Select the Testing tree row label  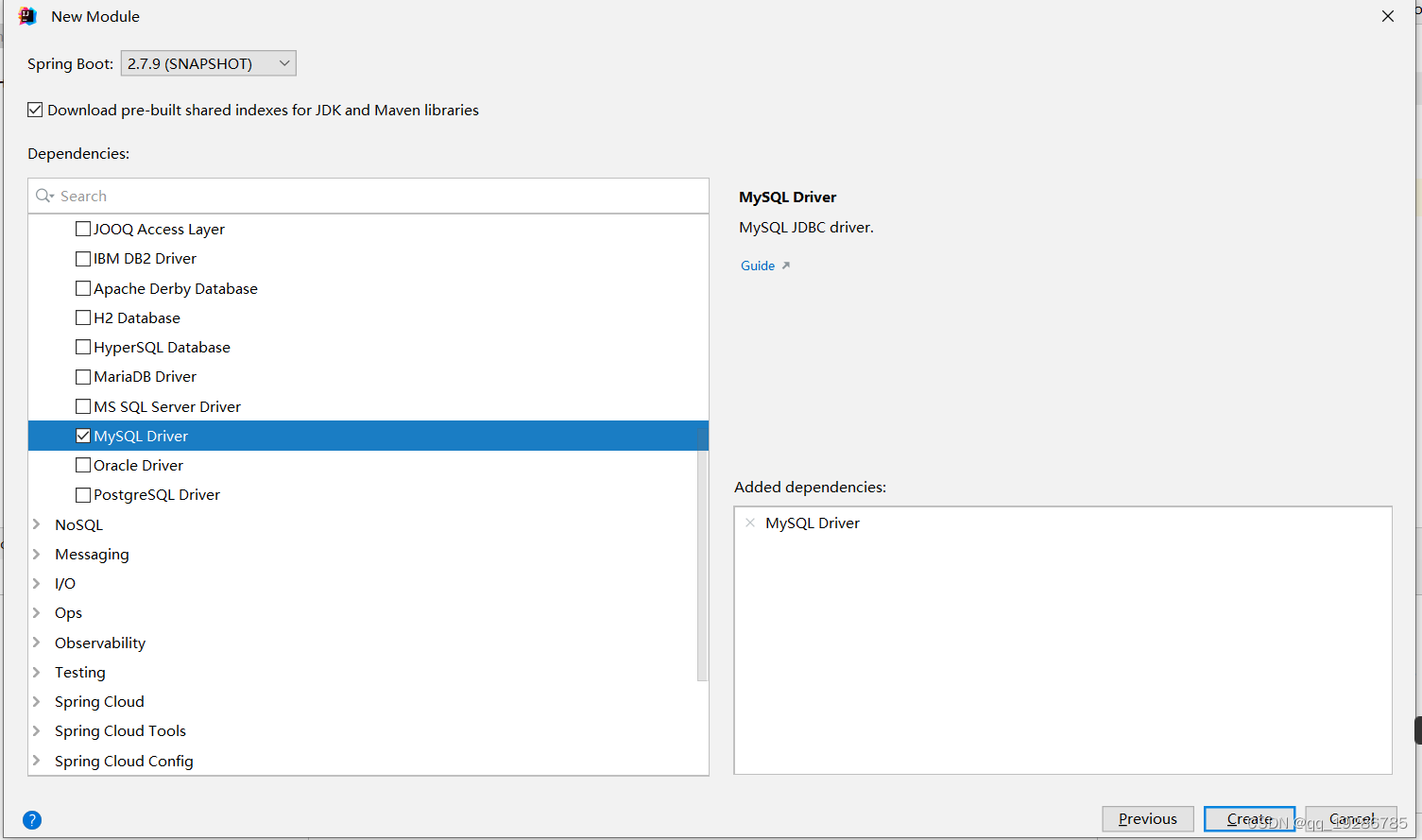[80, 672]
